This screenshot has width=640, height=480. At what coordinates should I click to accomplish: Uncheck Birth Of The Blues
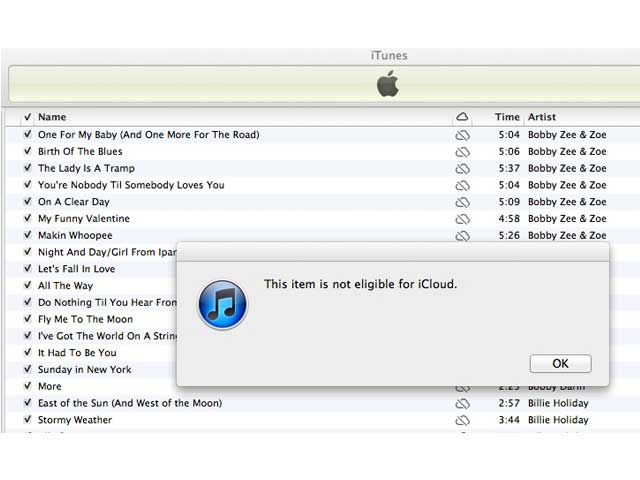(27, 151)
